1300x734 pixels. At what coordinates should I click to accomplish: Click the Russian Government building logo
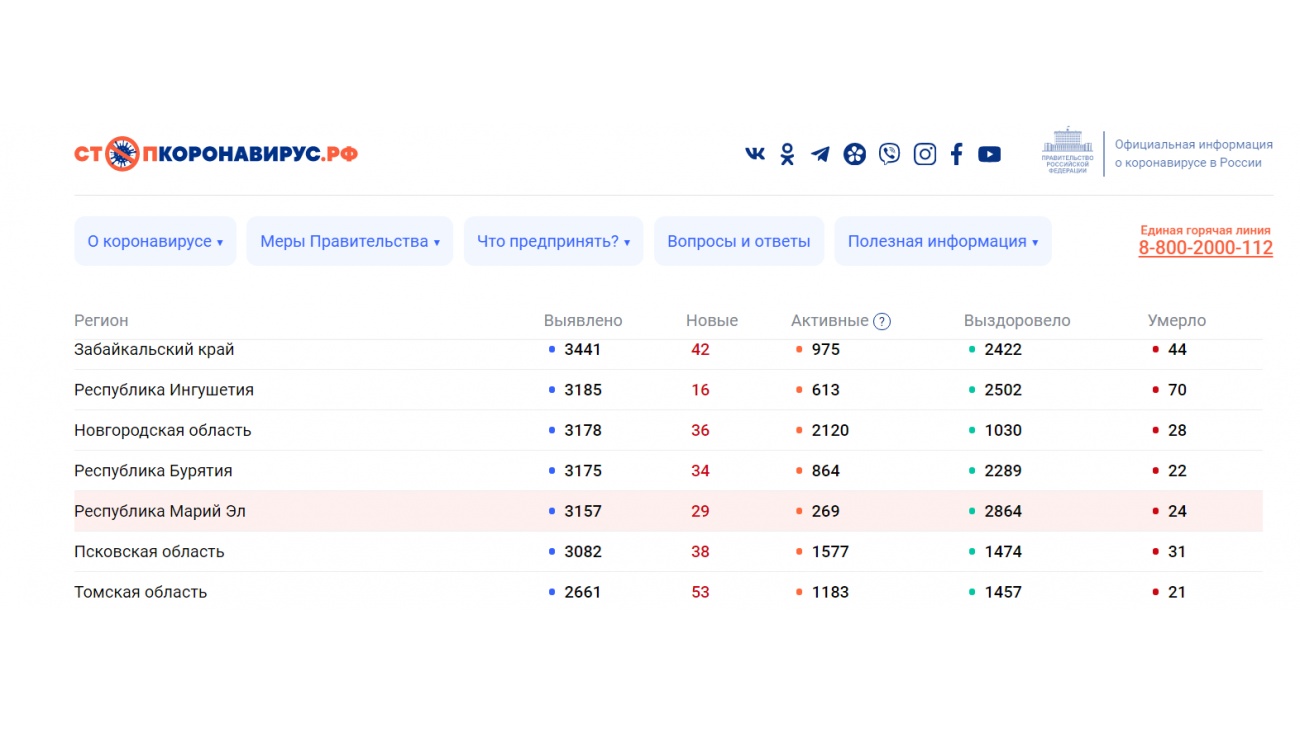coord(1067,152)
